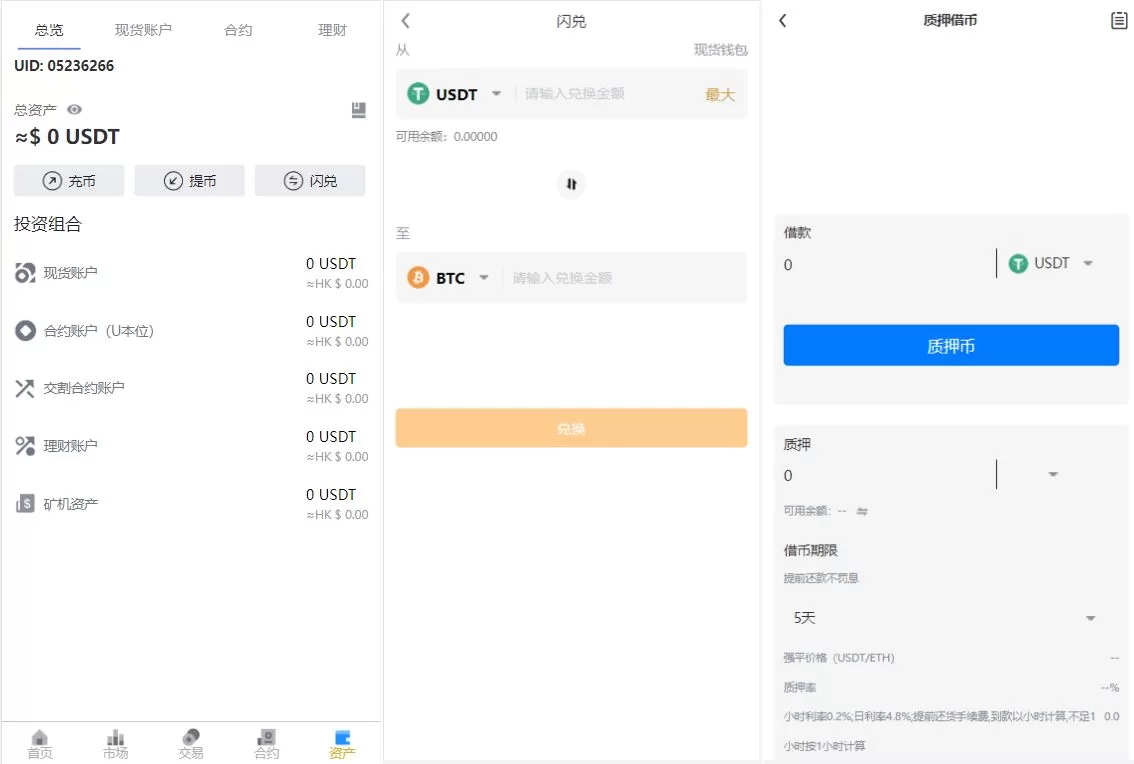Go to Home in bottom navigation
1134x764 pixels.
click(x=40, y=743)
